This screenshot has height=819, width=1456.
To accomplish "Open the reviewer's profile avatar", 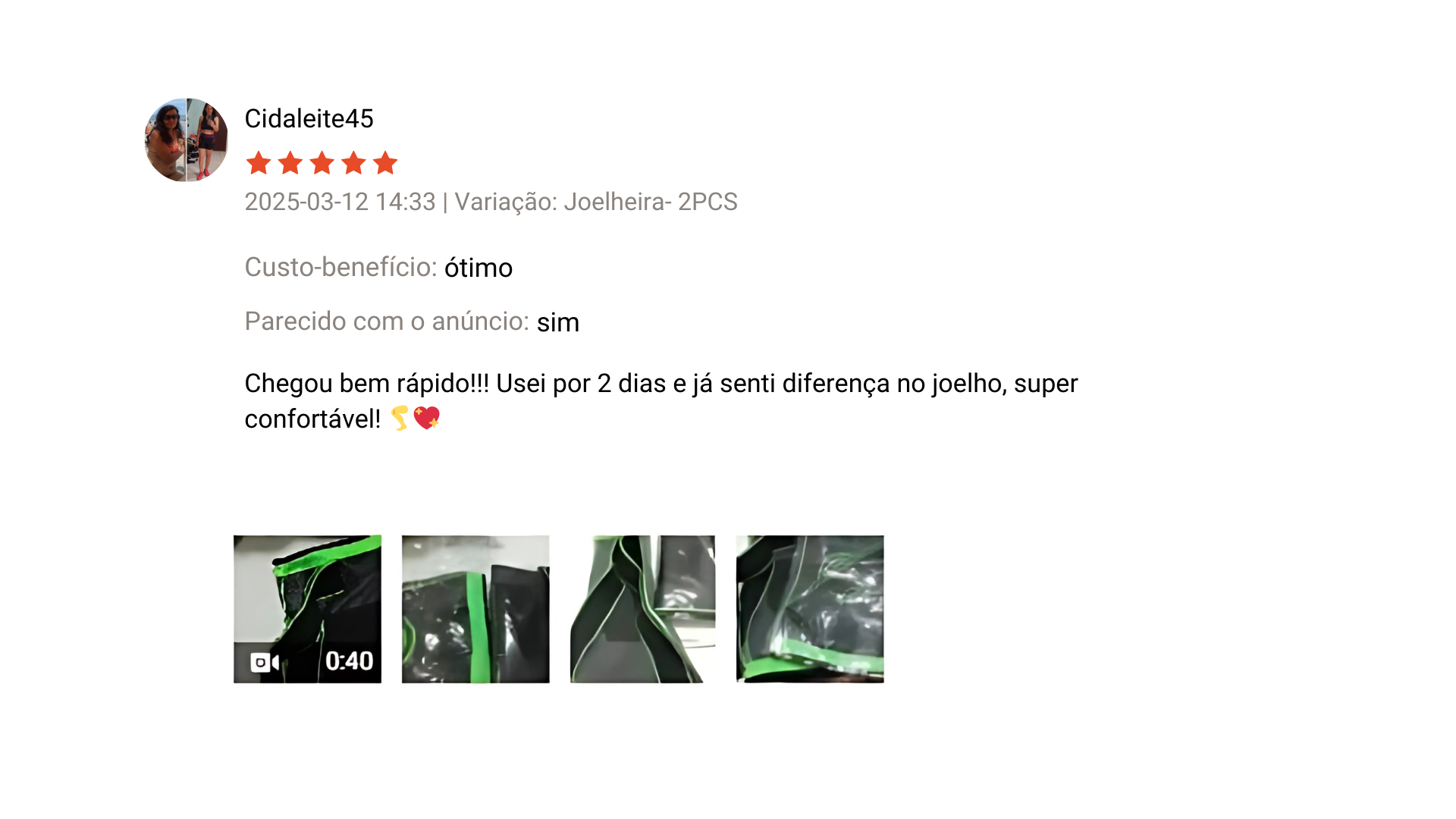I will pos(186,140).
